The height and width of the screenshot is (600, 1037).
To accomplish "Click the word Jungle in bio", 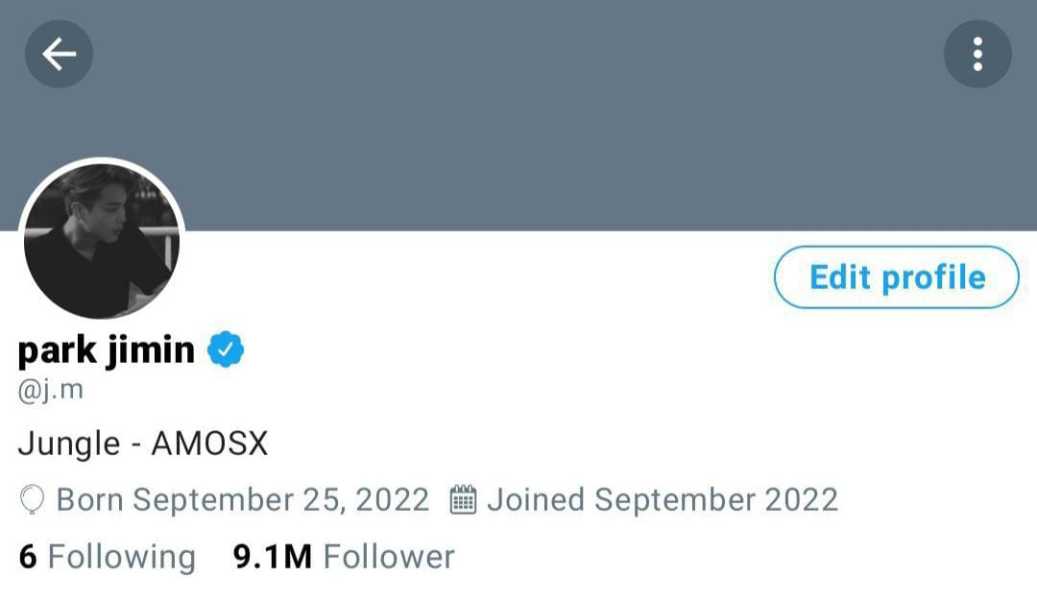I will click(69, 444).
